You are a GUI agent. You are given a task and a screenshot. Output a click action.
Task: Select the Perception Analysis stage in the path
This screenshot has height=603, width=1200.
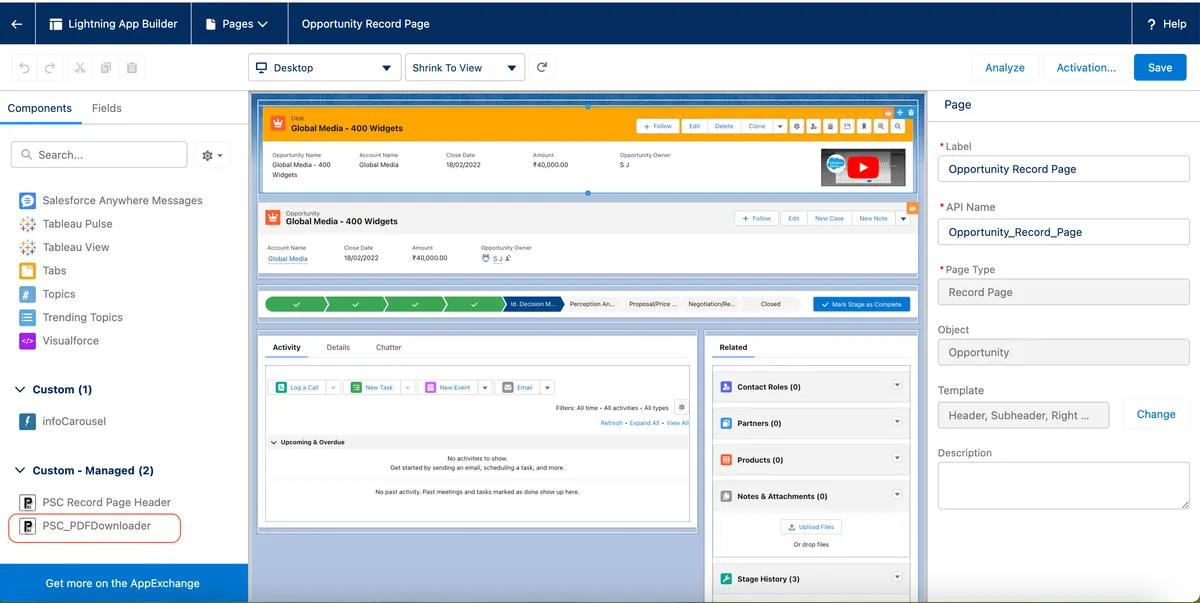592,304
